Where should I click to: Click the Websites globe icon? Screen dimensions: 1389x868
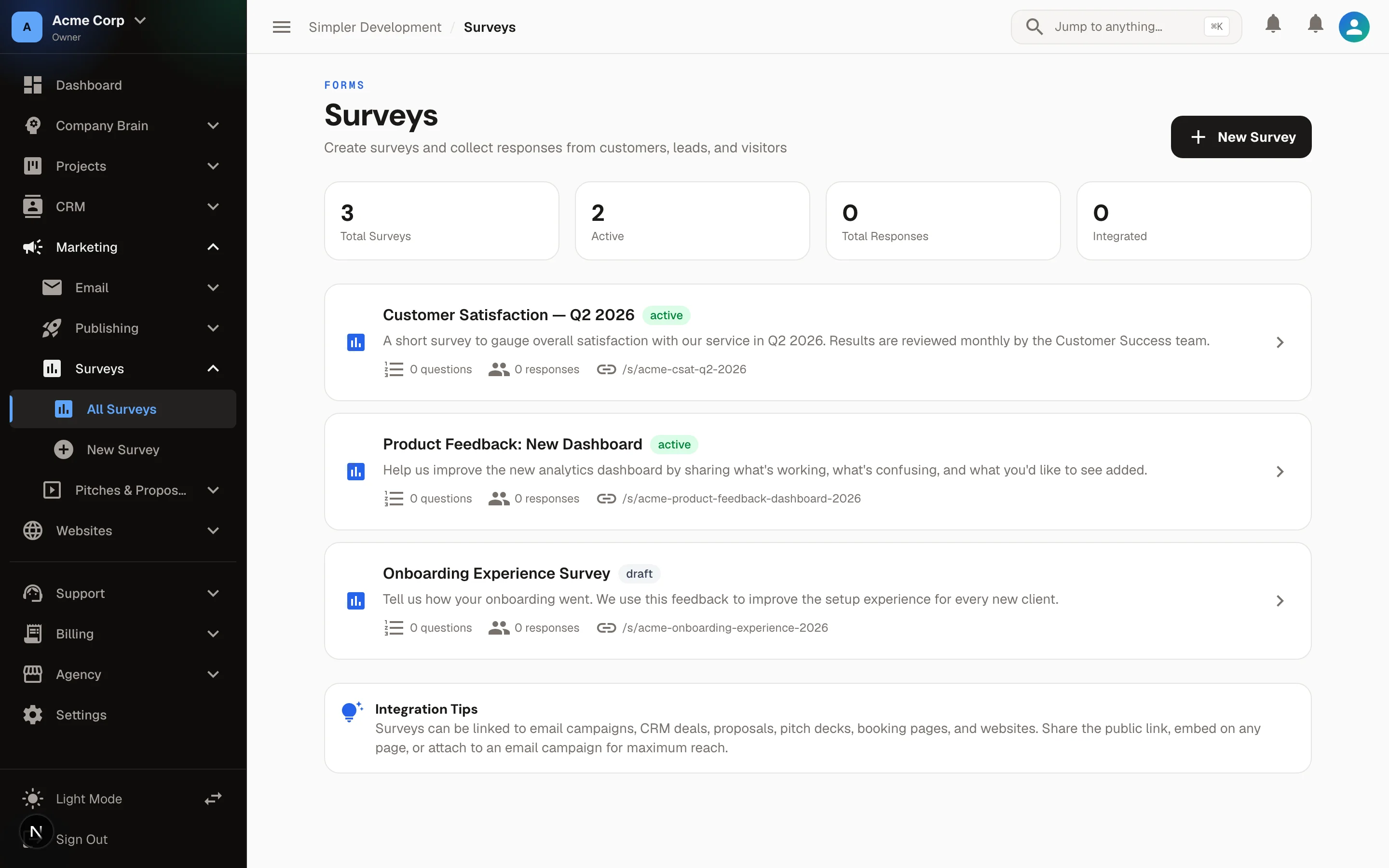point(33,530)
